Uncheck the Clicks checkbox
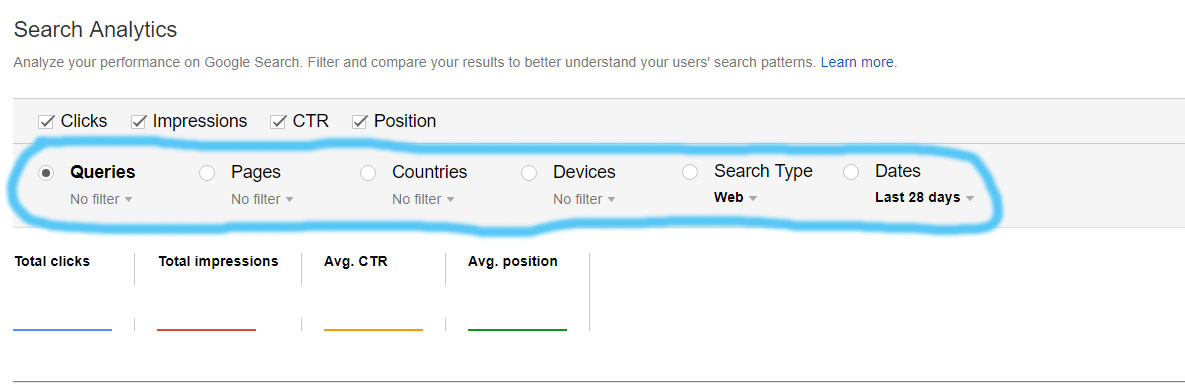Viewport: 1185px width, 384px height. pyautogui.click(x=46, y=122)
